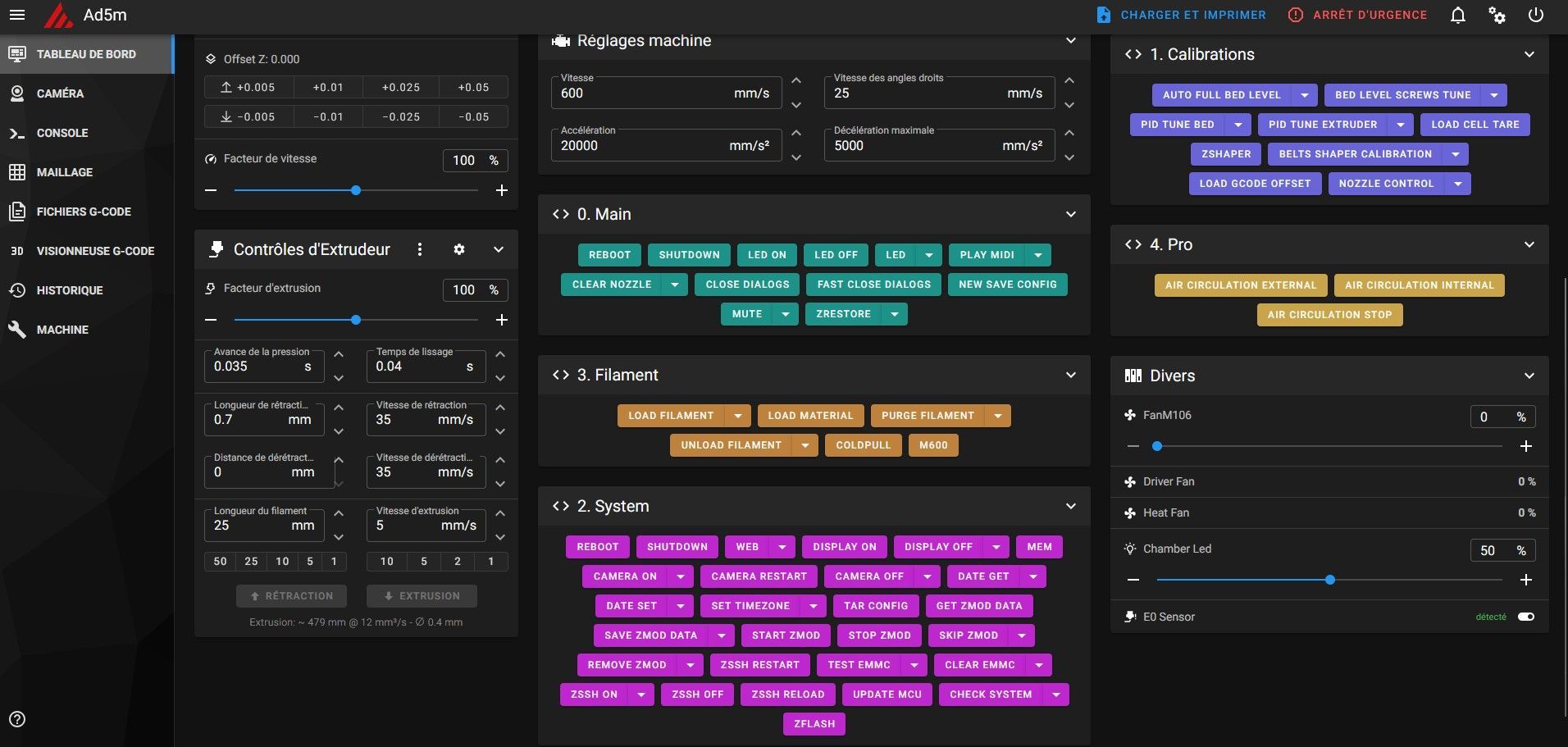Collapse the 0. Main panel
This screenshot has height=747, width=1568.
[x=1071, y=214]
